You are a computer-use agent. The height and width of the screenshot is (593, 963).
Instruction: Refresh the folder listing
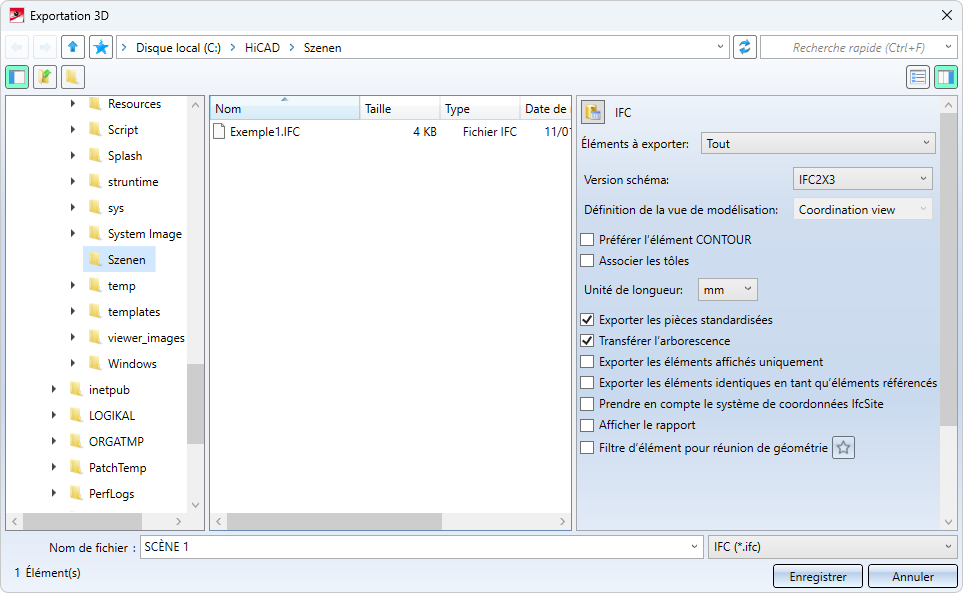pyautogui.click(x=744, y=47)
